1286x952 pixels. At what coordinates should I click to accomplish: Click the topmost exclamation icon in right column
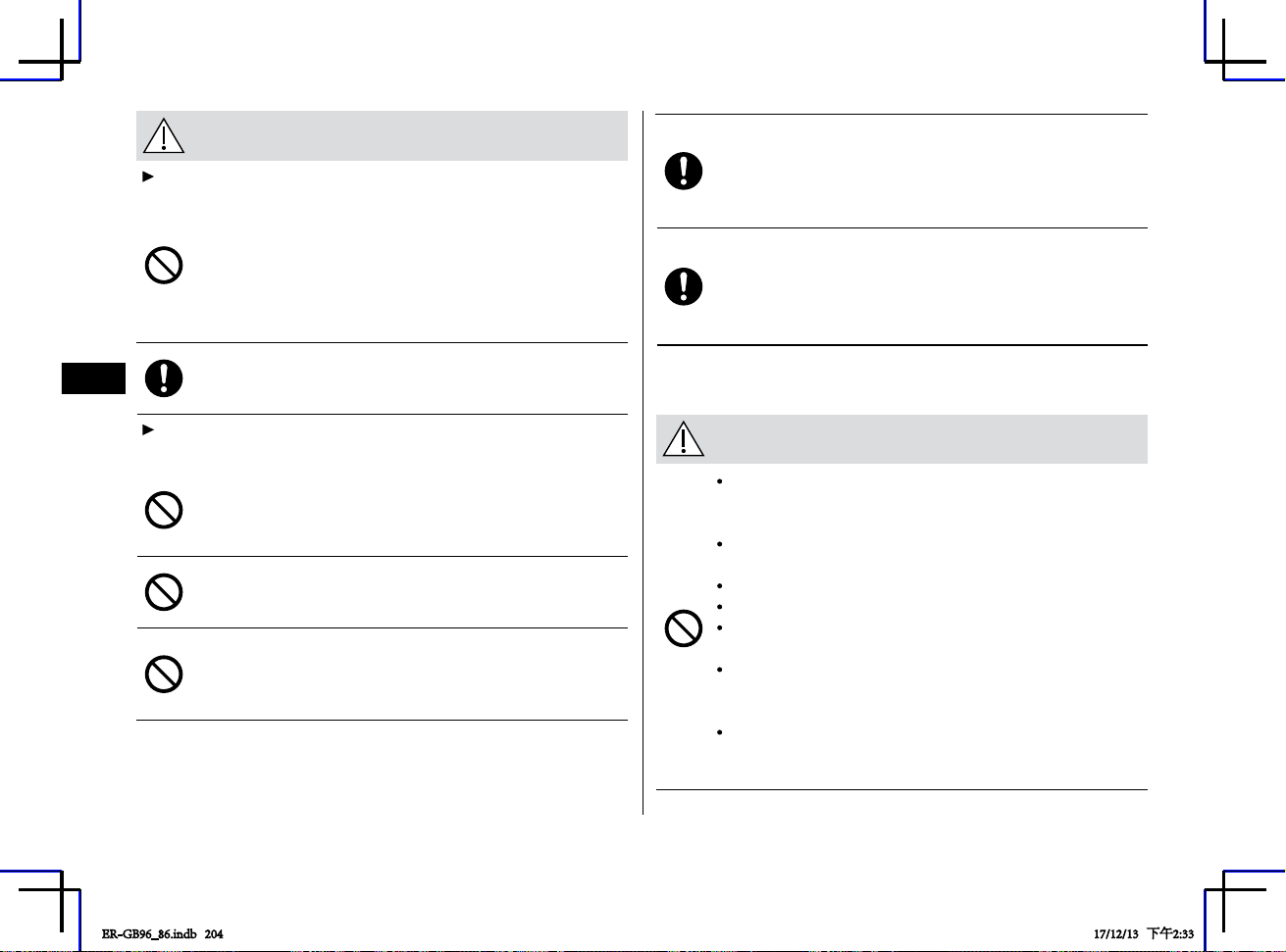684,172
